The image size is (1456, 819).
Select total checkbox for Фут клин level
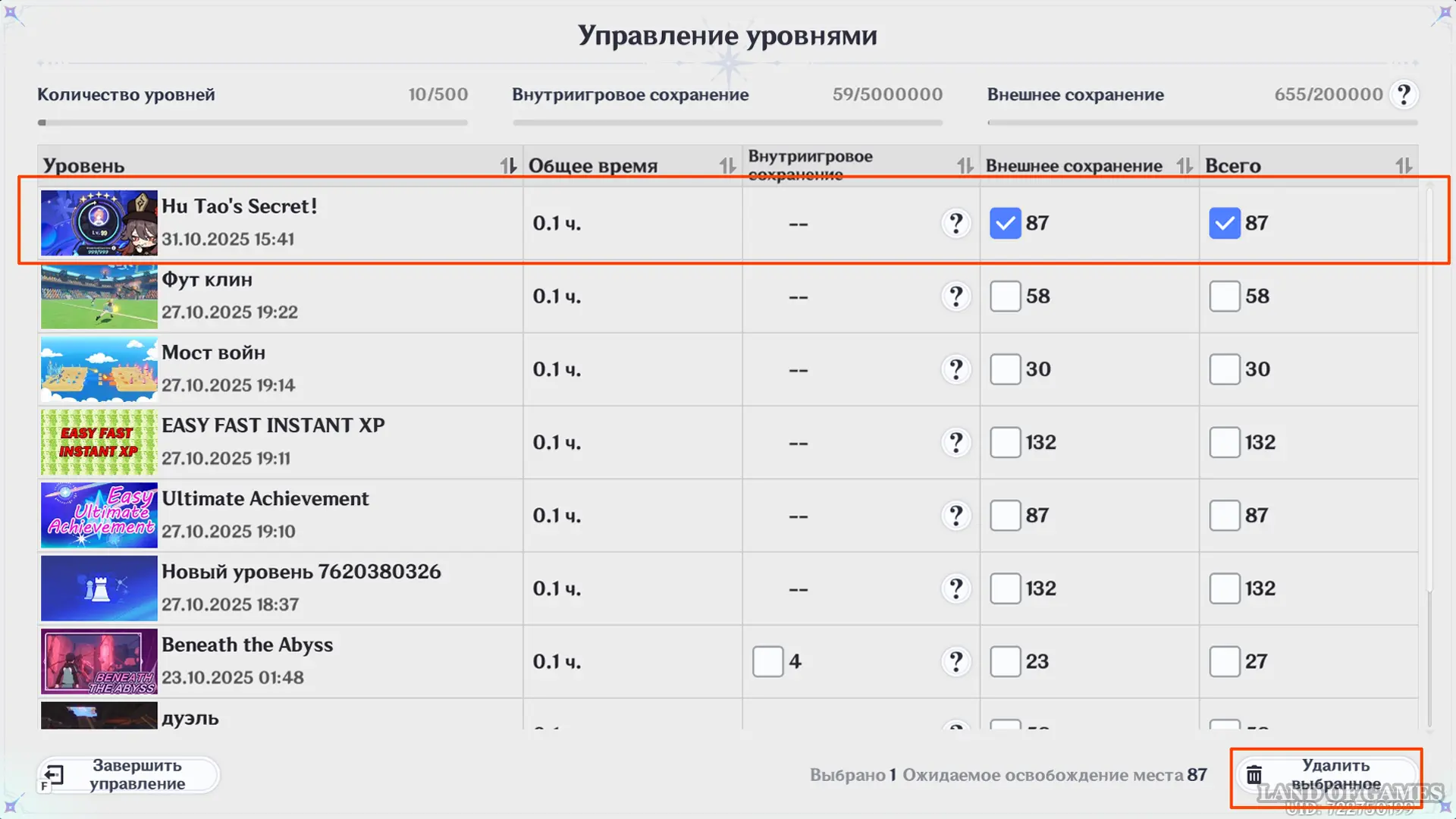click(x=1224, y=297)
